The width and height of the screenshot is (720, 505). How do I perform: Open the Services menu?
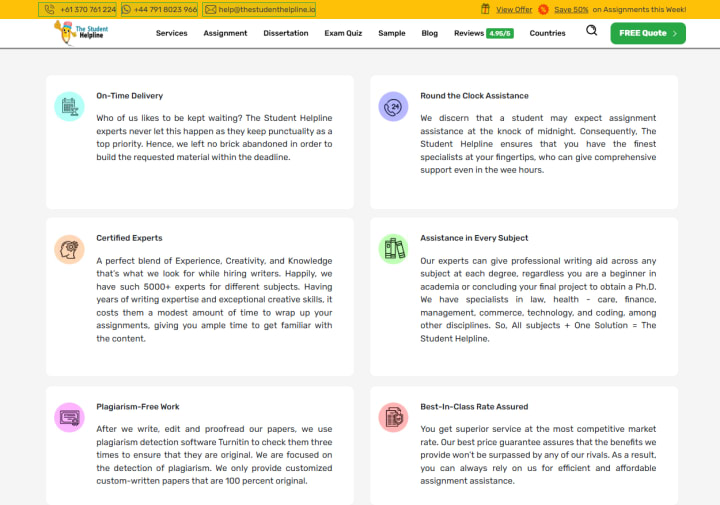(171, 33)
